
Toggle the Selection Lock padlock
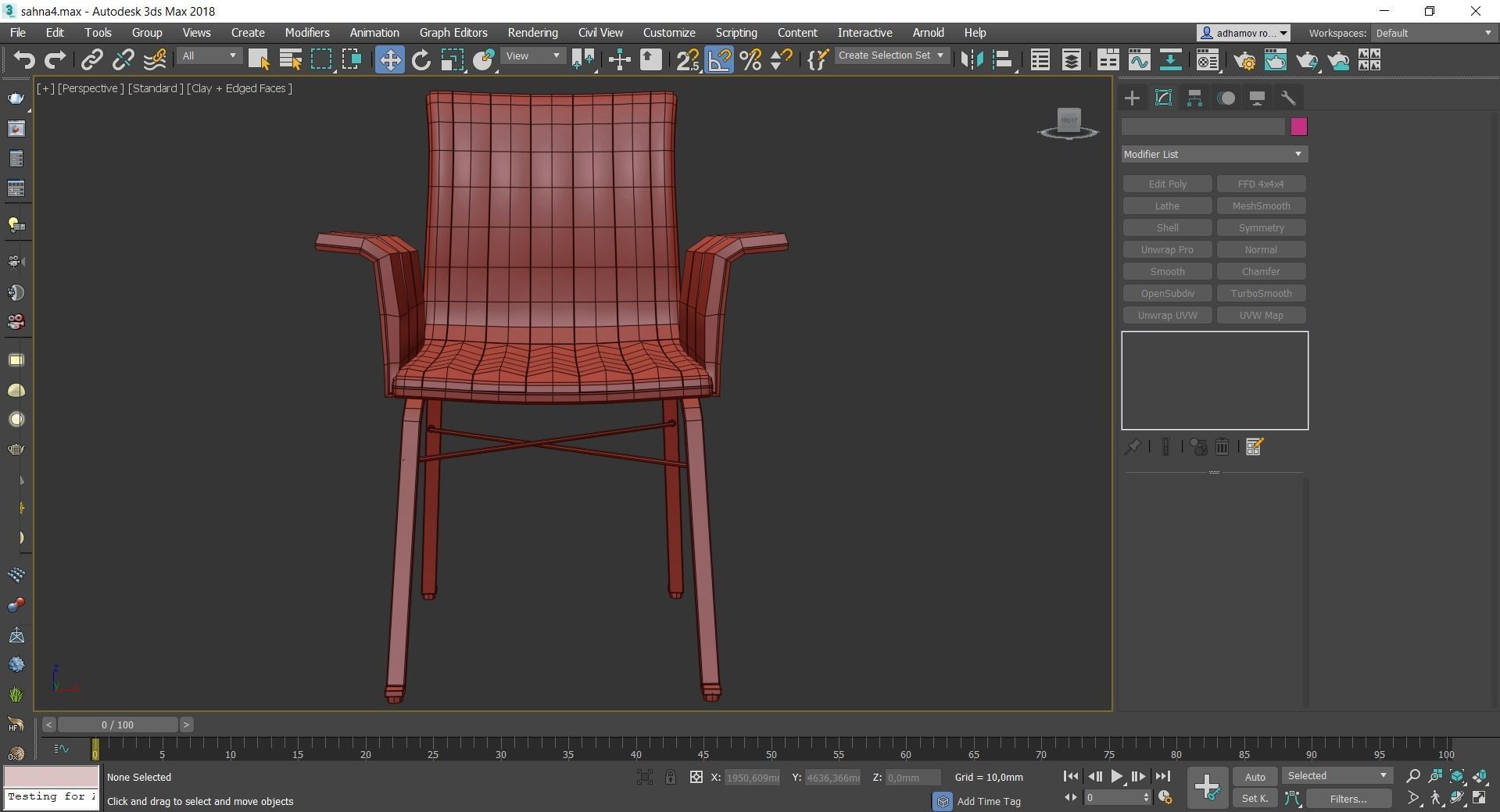point(671,777)
